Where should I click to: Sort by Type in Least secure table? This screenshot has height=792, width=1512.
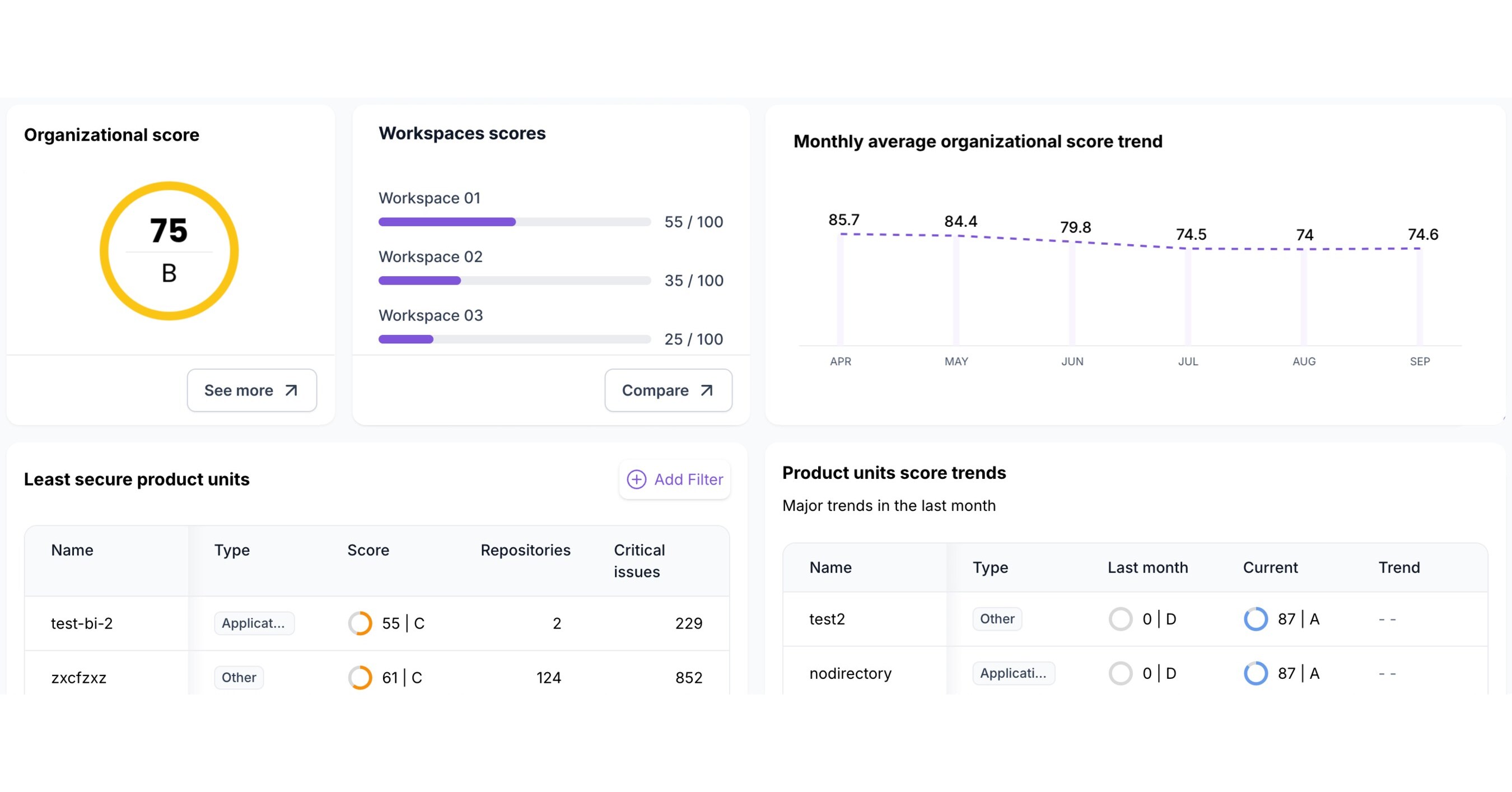[x=232, y=550]
